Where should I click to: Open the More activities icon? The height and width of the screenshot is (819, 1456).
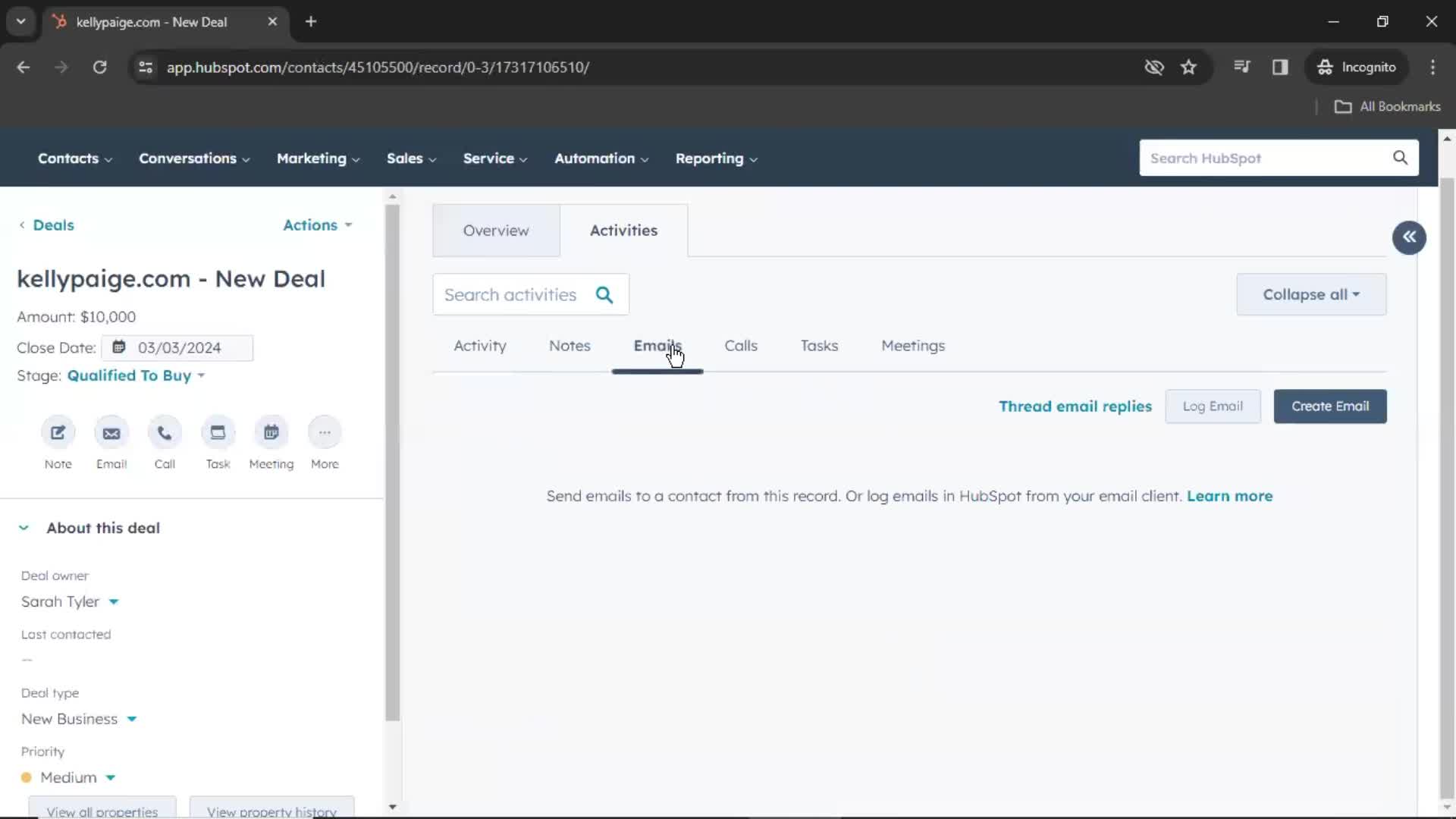coord(324,432)
